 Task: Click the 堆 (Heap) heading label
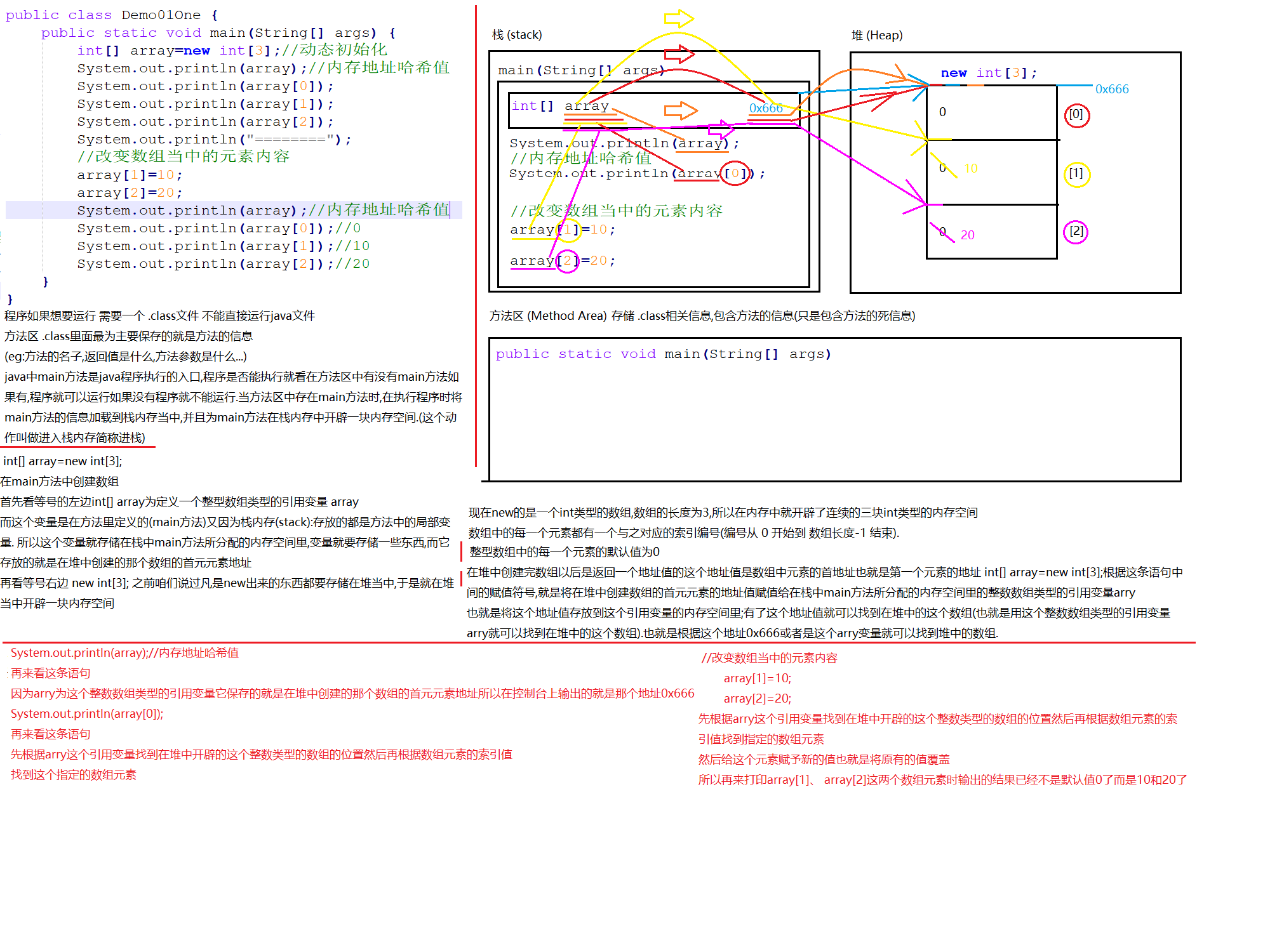877,36
